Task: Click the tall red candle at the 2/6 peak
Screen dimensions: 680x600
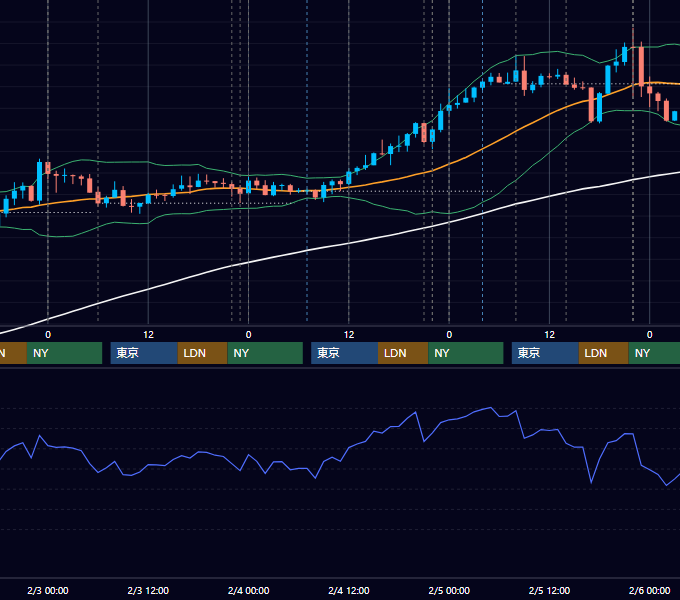Action: tap(641, 66)
